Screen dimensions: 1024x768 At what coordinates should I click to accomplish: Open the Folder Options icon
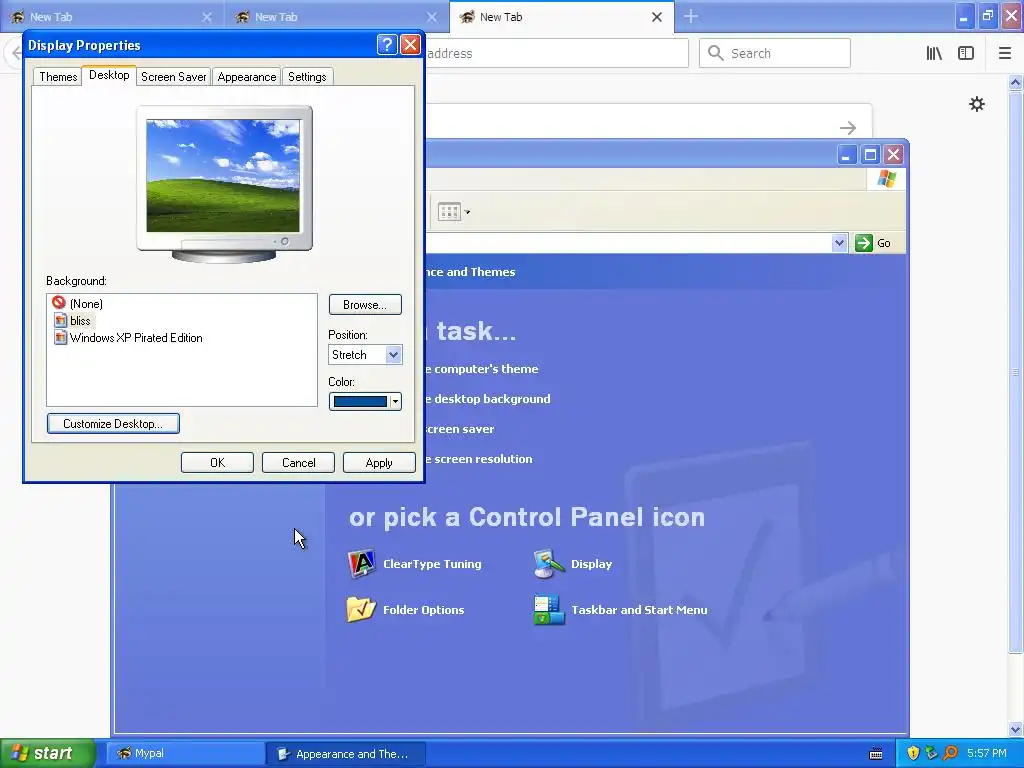pyautogui.click(x=361, y=609)
